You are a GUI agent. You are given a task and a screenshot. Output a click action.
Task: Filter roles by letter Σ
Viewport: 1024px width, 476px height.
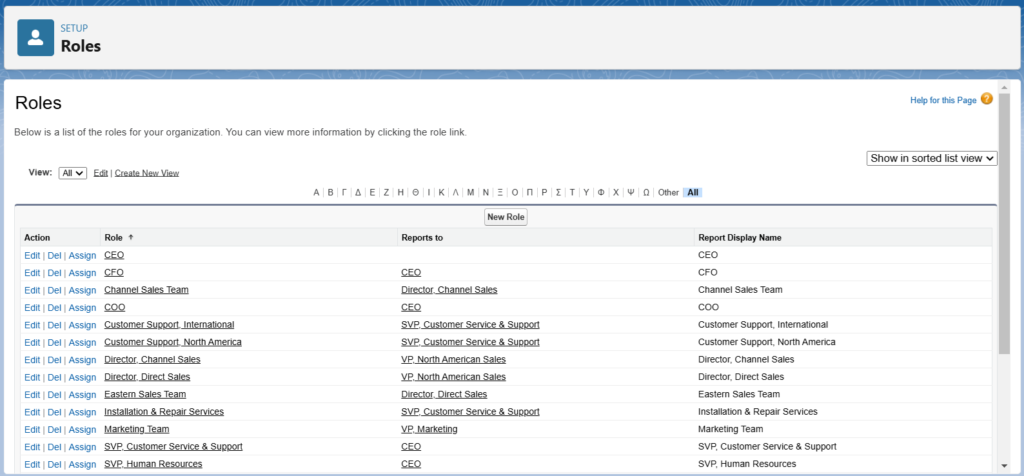(558, 193)
